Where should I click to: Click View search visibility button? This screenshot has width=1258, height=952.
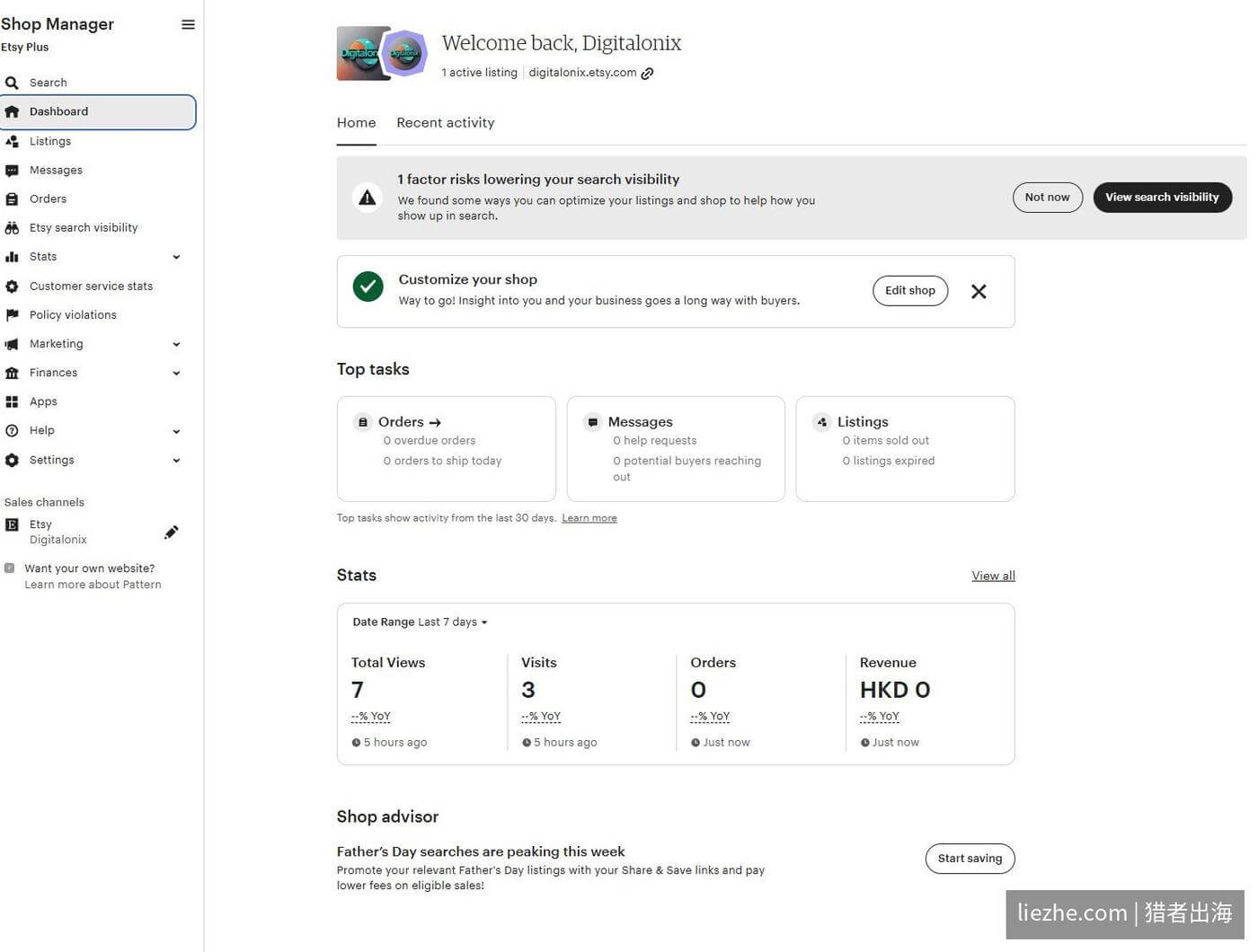point(1163,198)
